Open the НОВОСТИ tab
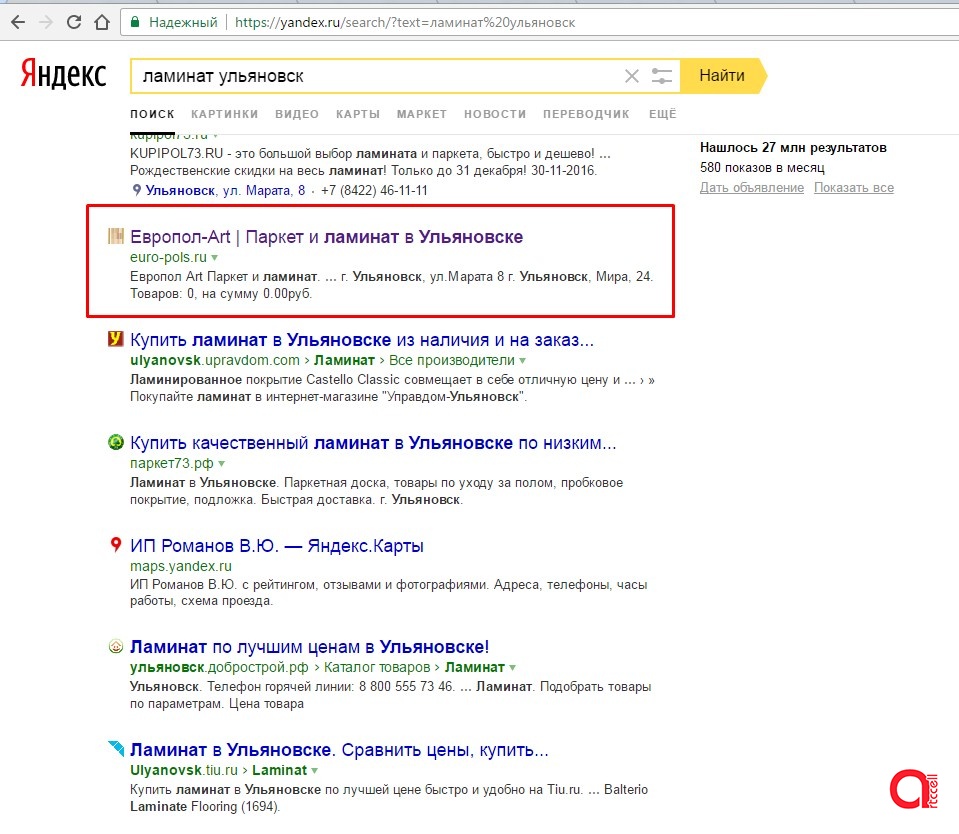 click(495, 114)
